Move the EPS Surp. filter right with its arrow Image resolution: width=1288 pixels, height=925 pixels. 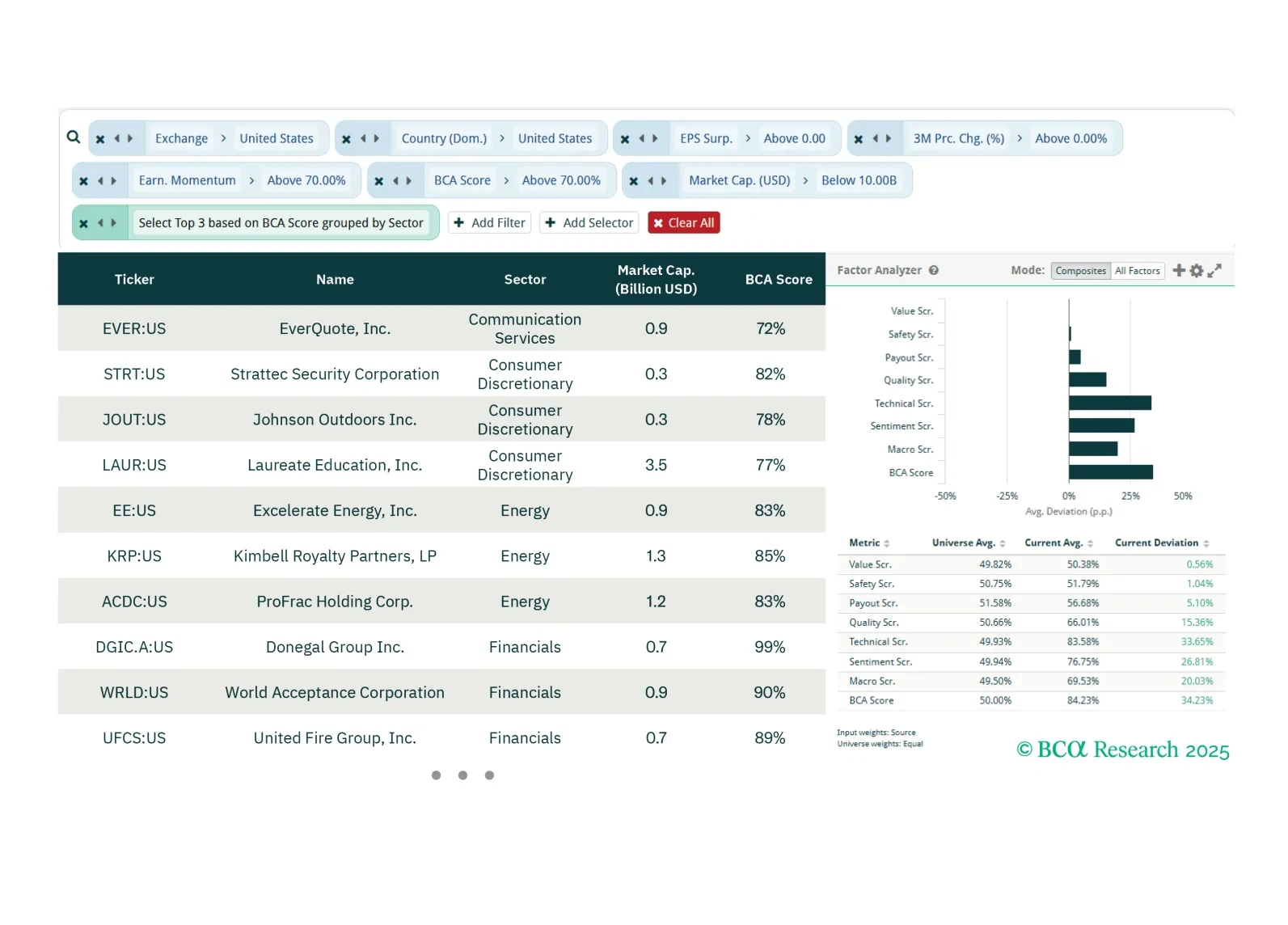tap(655, 139)
